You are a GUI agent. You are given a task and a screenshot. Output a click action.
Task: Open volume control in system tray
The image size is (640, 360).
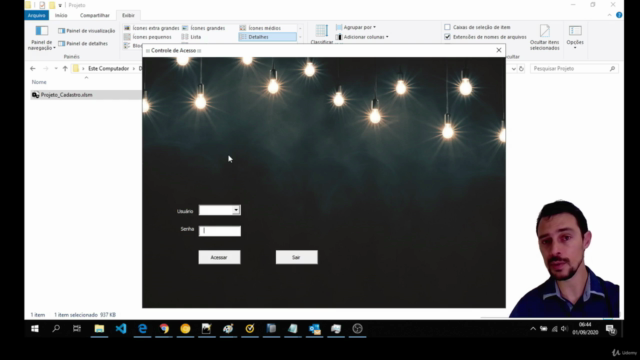[x=564, y=329]
